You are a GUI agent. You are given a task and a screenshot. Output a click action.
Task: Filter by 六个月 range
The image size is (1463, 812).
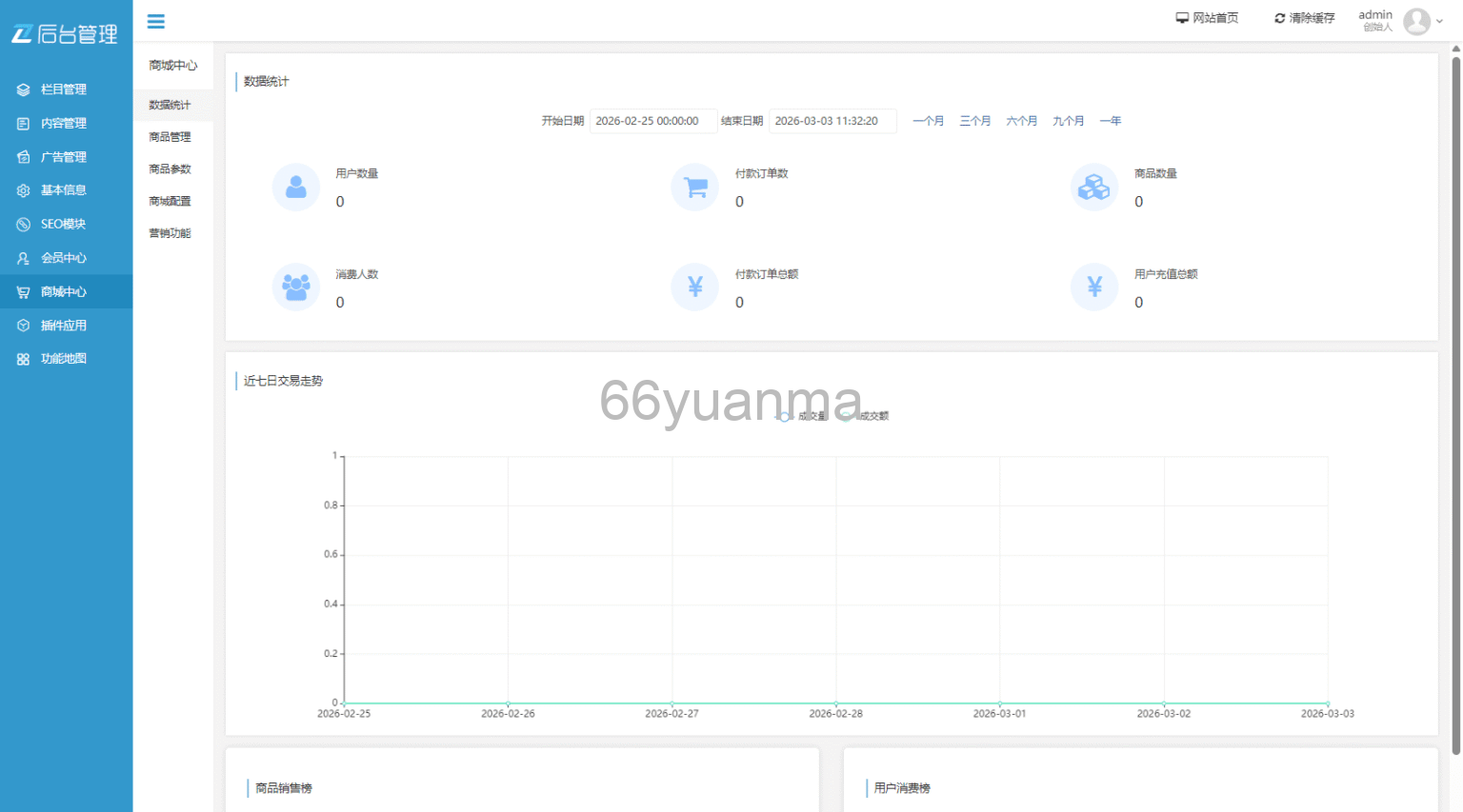tap(1021, 121)
